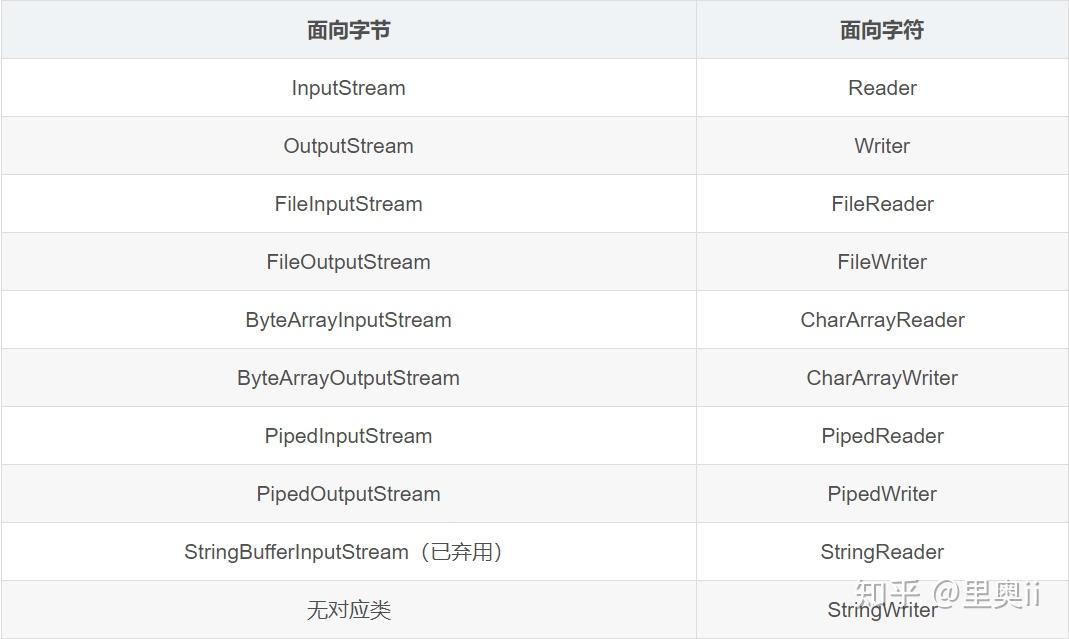Click the ByteArrayOutputStream entry
The image size is (1069, 639).
tap(348, 378)
